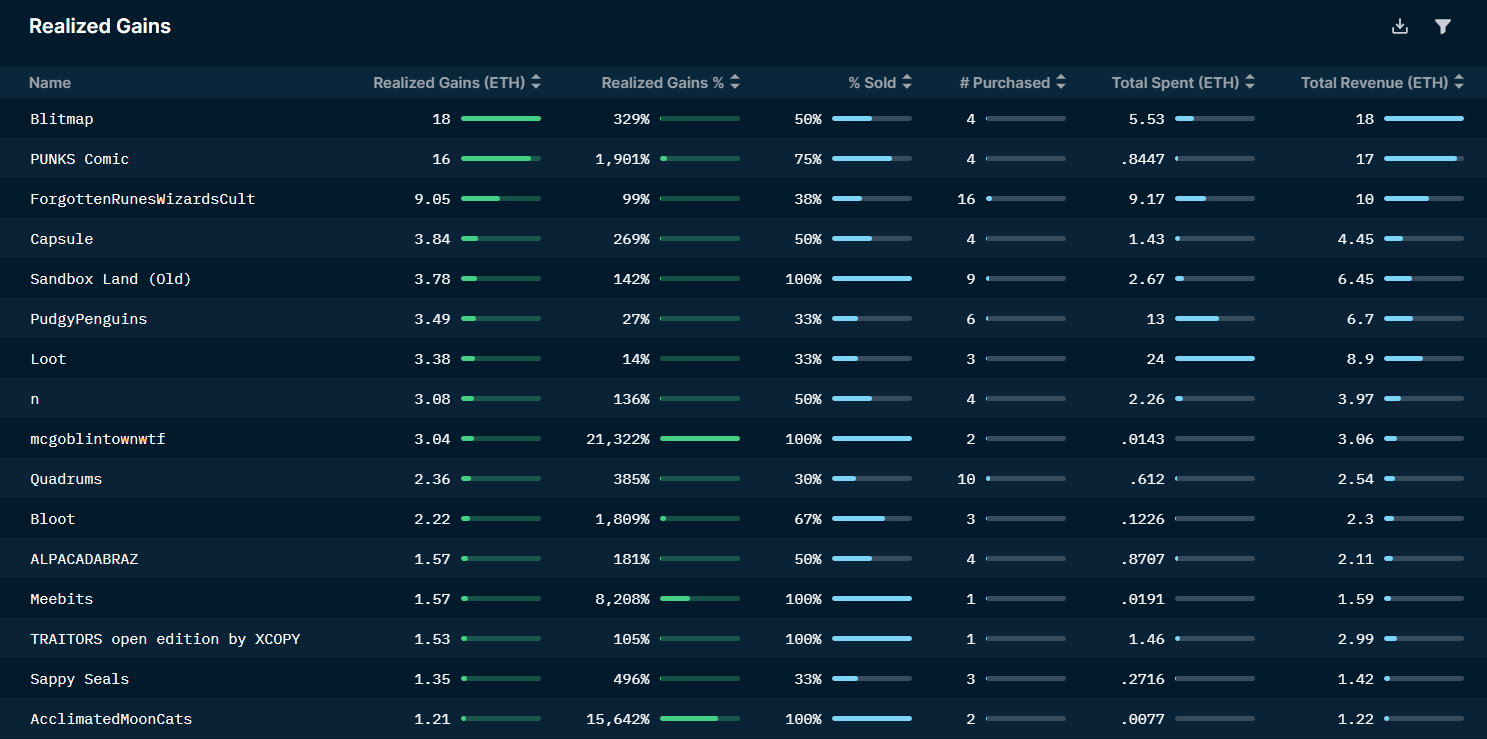This screenshot has width=1487, height=739.
Task: Click the % Sold header label
Action: (x=872, y=83)
